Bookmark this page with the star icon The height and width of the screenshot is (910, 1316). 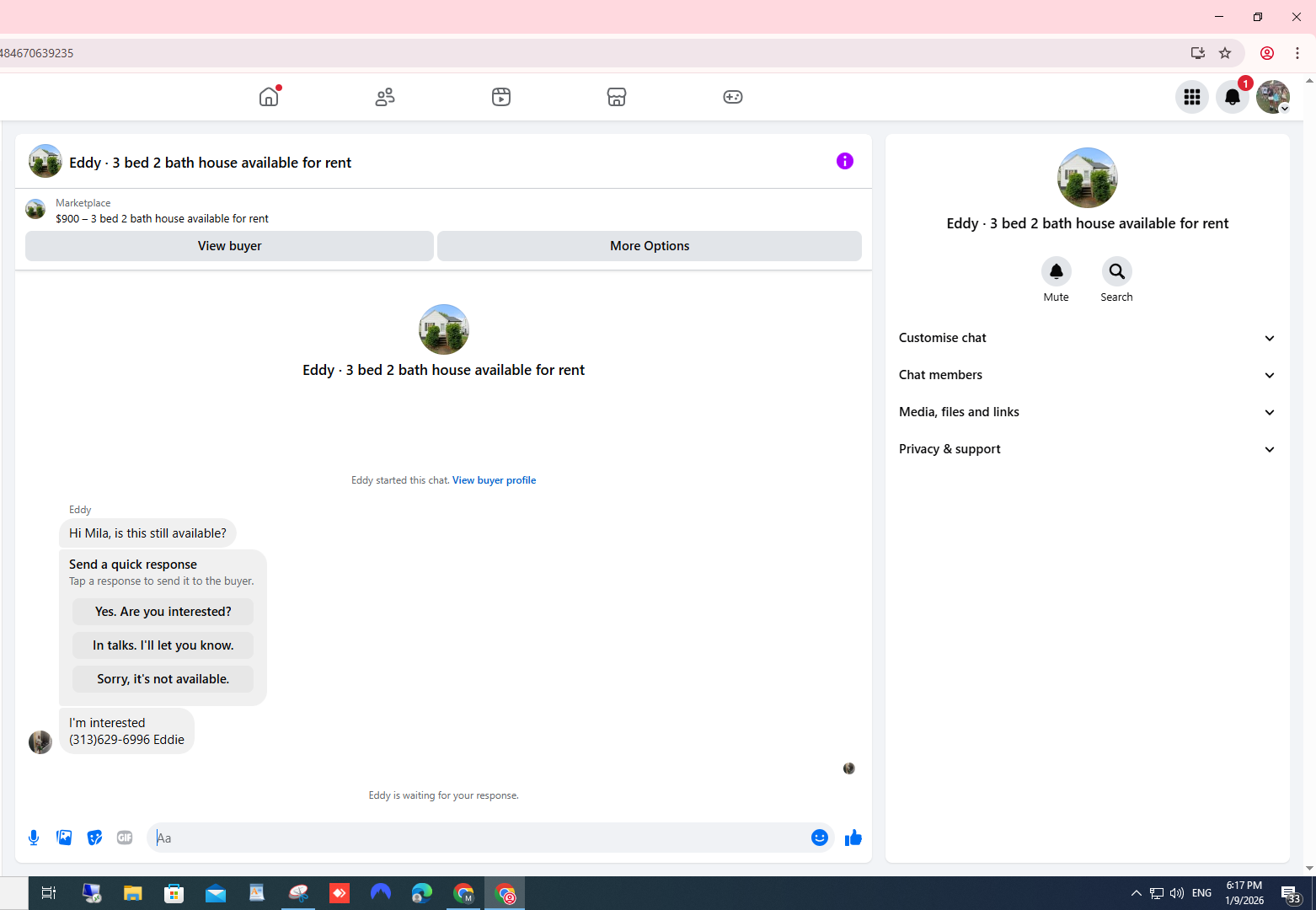1225,53
